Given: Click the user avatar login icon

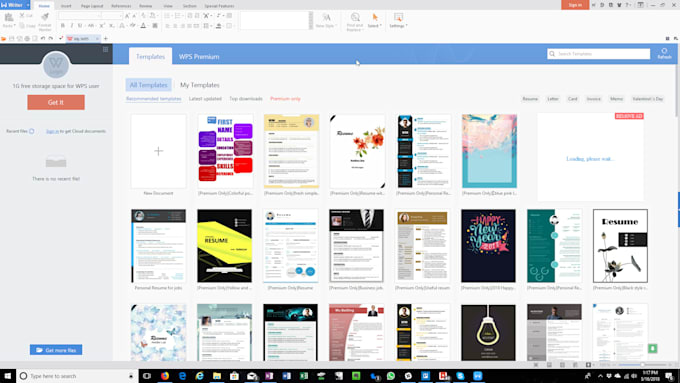Looking at the screenshot, I should click(56, 65).
